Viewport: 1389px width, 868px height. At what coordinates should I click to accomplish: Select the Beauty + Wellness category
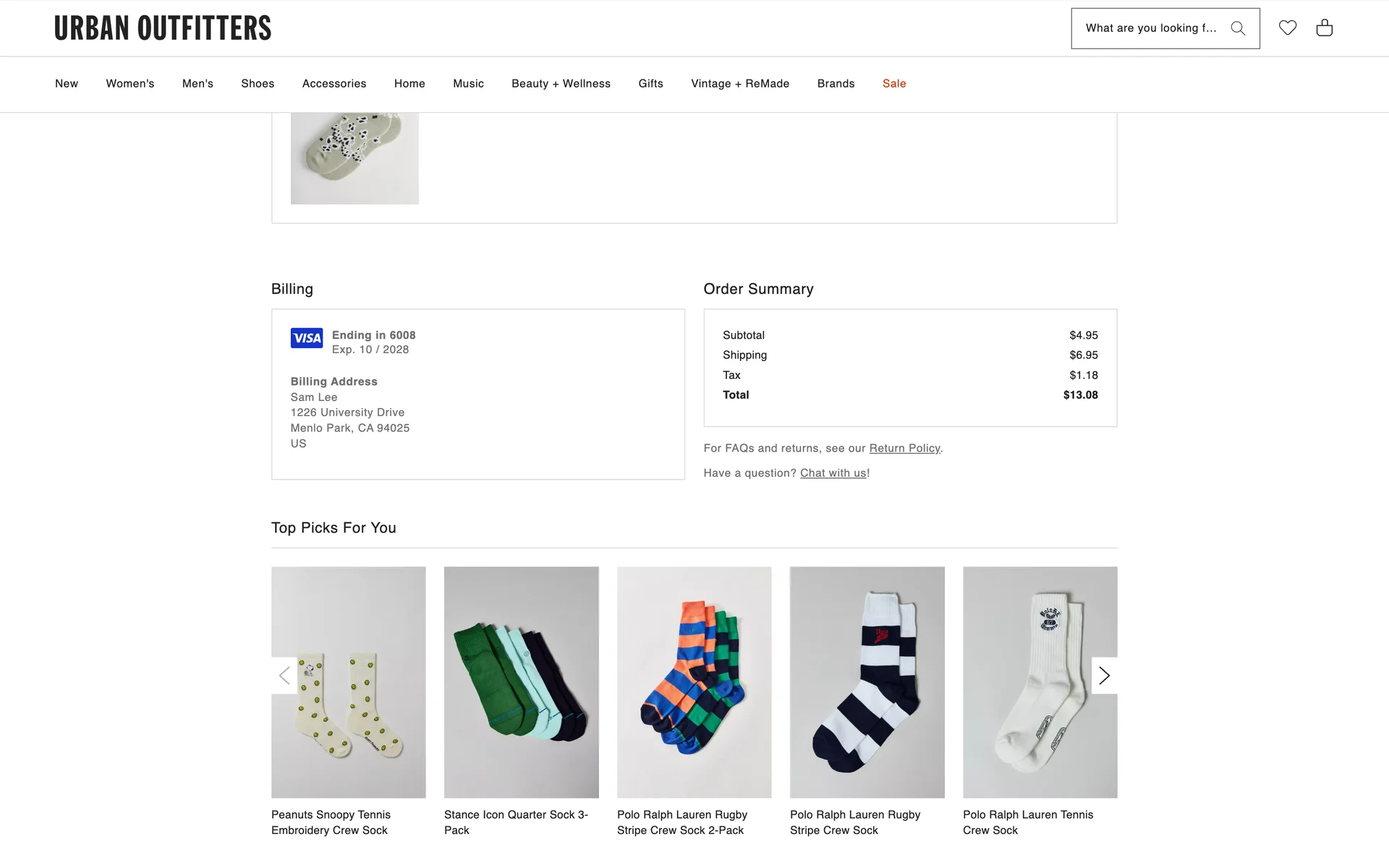tap(561, 84)
